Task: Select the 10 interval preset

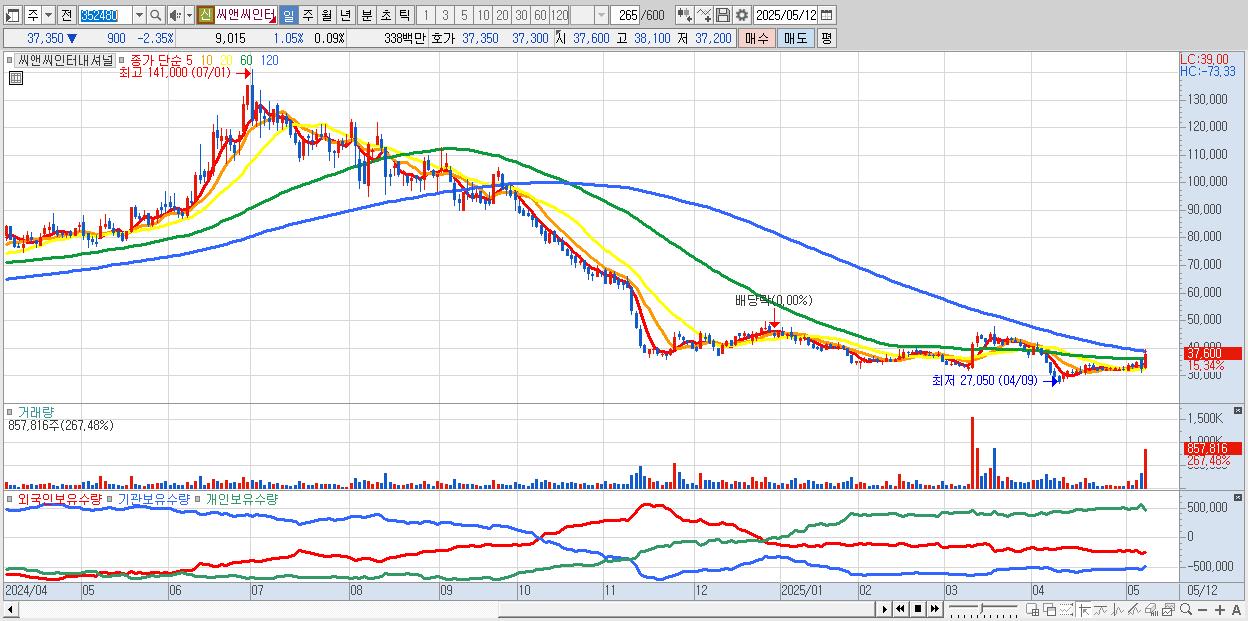Action: [x=483, y=15]
